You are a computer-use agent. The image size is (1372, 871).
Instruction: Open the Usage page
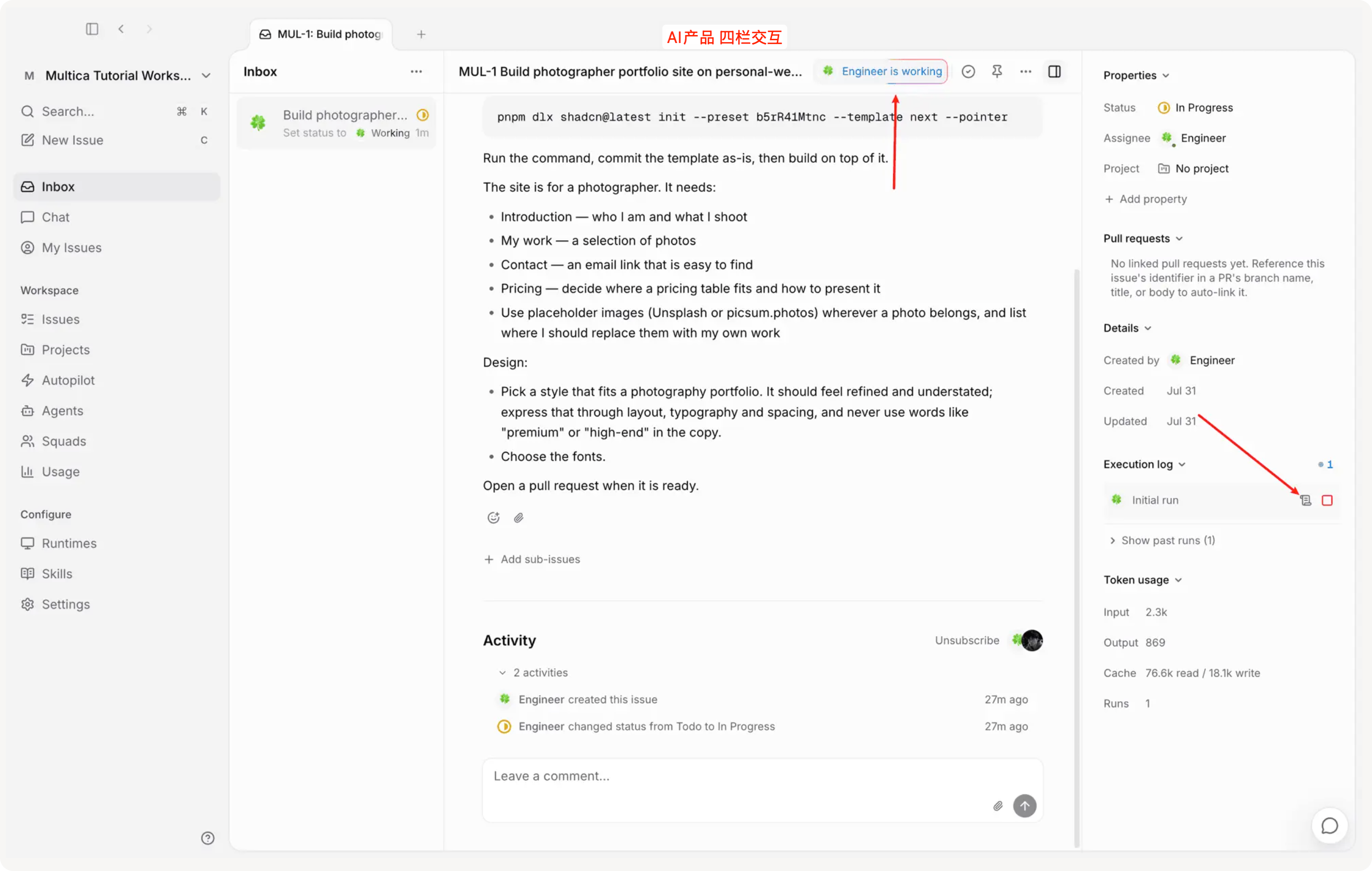(117, 471)
